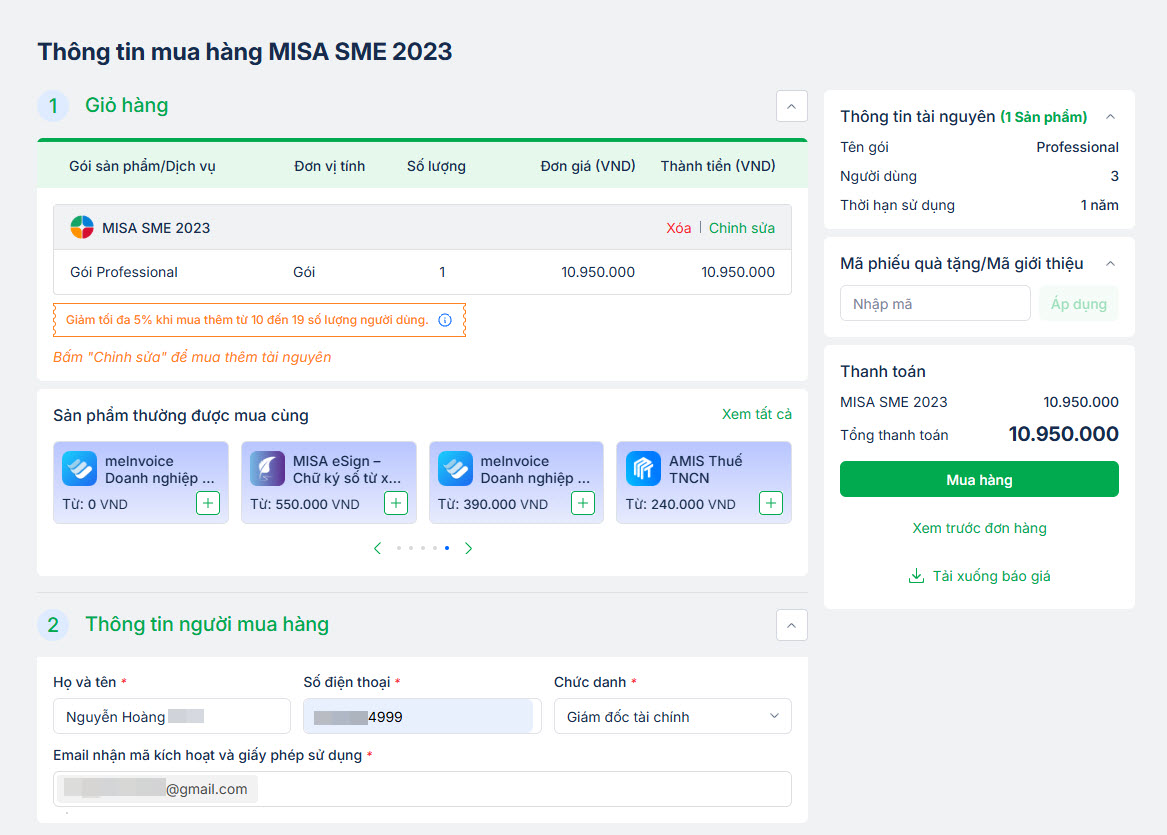Click info icon on discount notice

coord(445,320)
